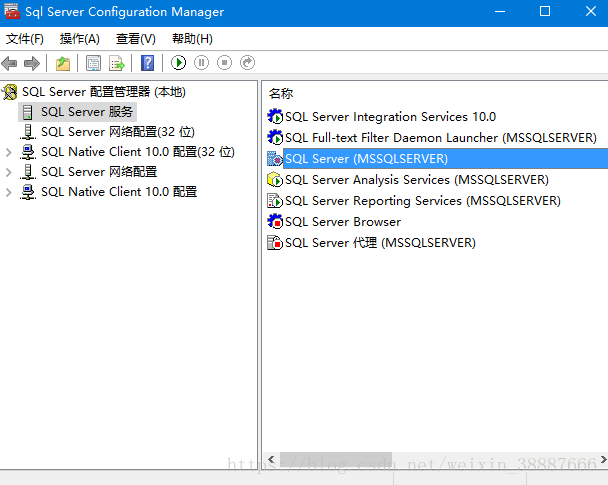Click the SQL Server 配置管理器 (本地) root icon

point(10,92)
